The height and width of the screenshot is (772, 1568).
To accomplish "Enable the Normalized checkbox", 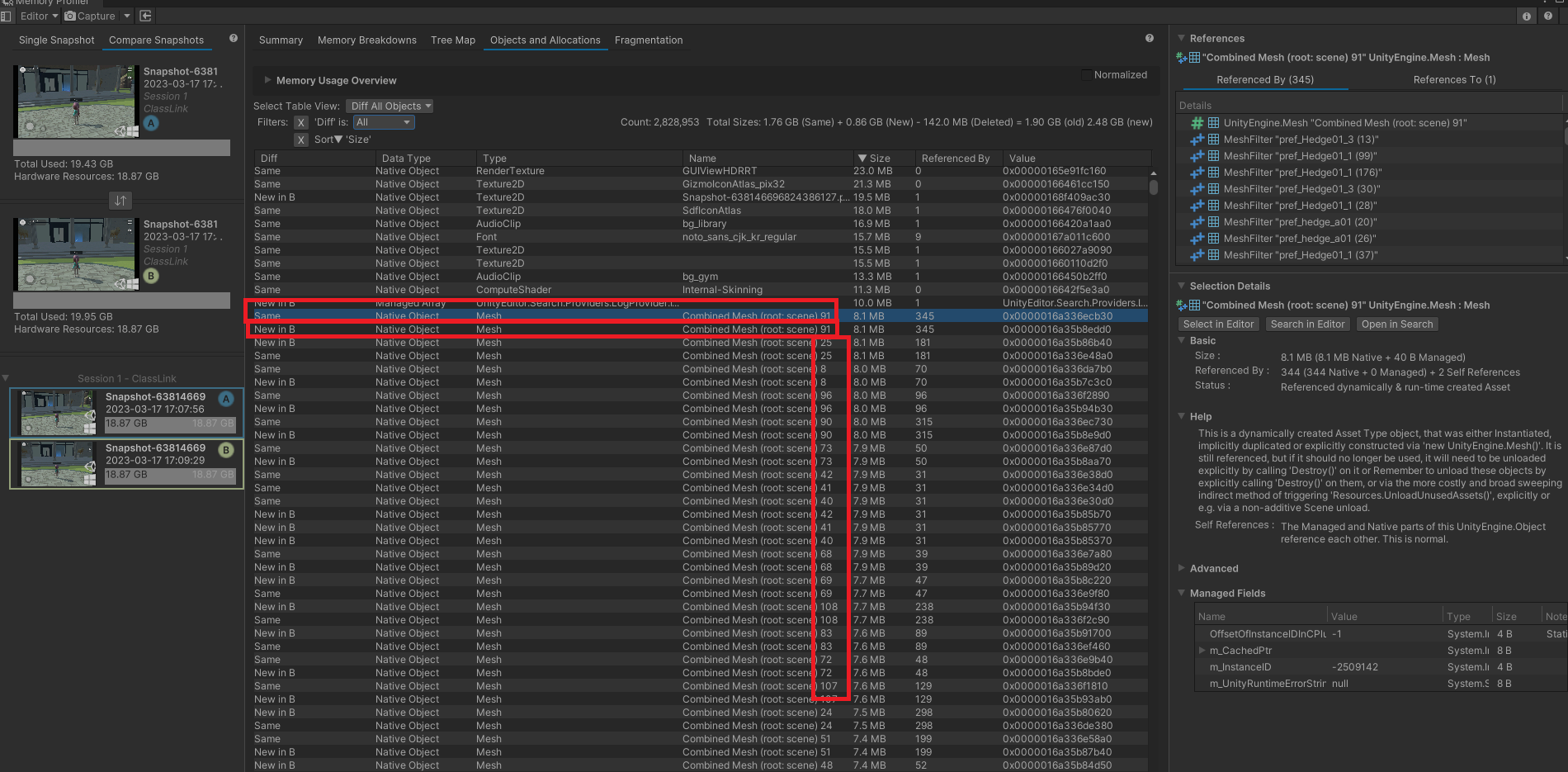I will 1088,74.
